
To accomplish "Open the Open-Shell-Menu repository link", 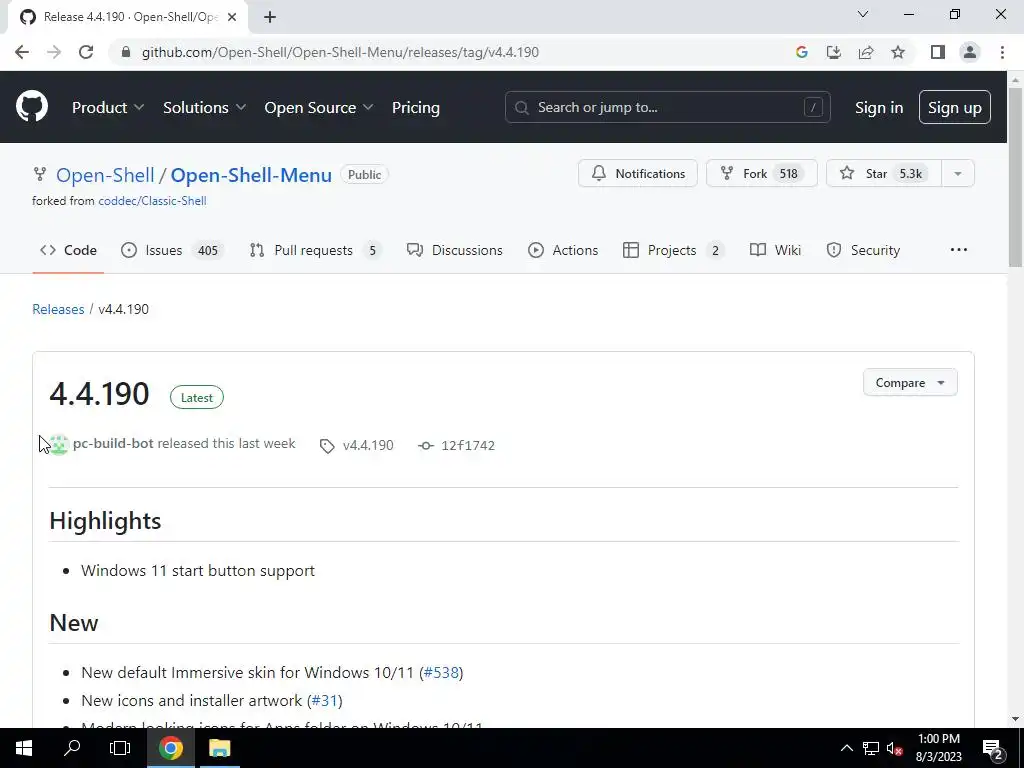I will (251, 175).
